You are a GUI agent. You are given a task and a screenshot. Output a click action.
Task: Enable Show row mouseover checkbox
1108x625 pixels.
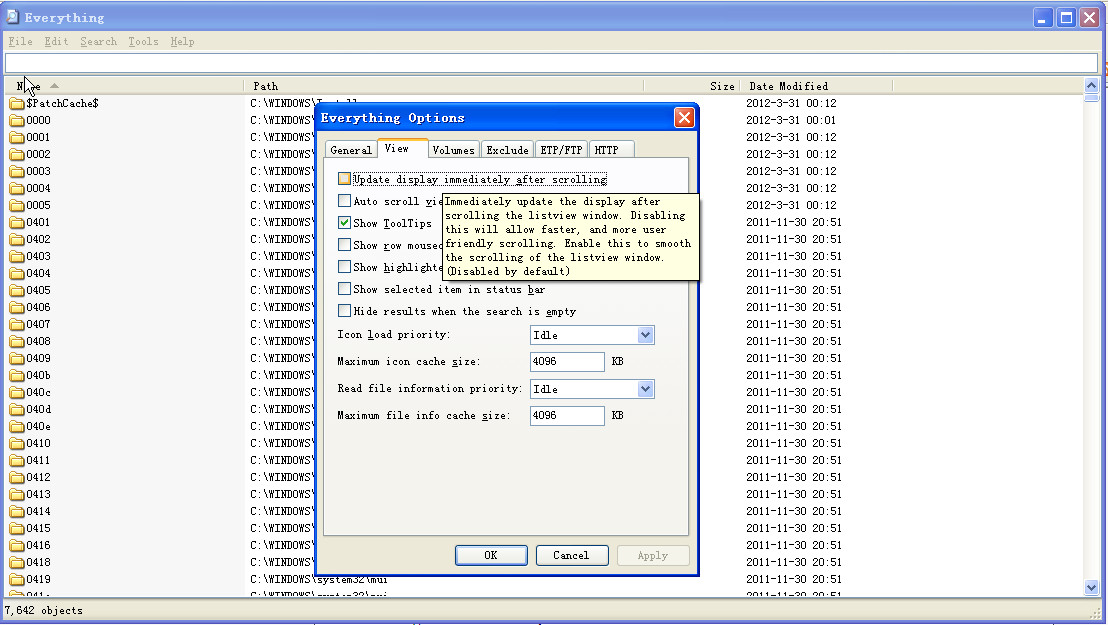344,245
